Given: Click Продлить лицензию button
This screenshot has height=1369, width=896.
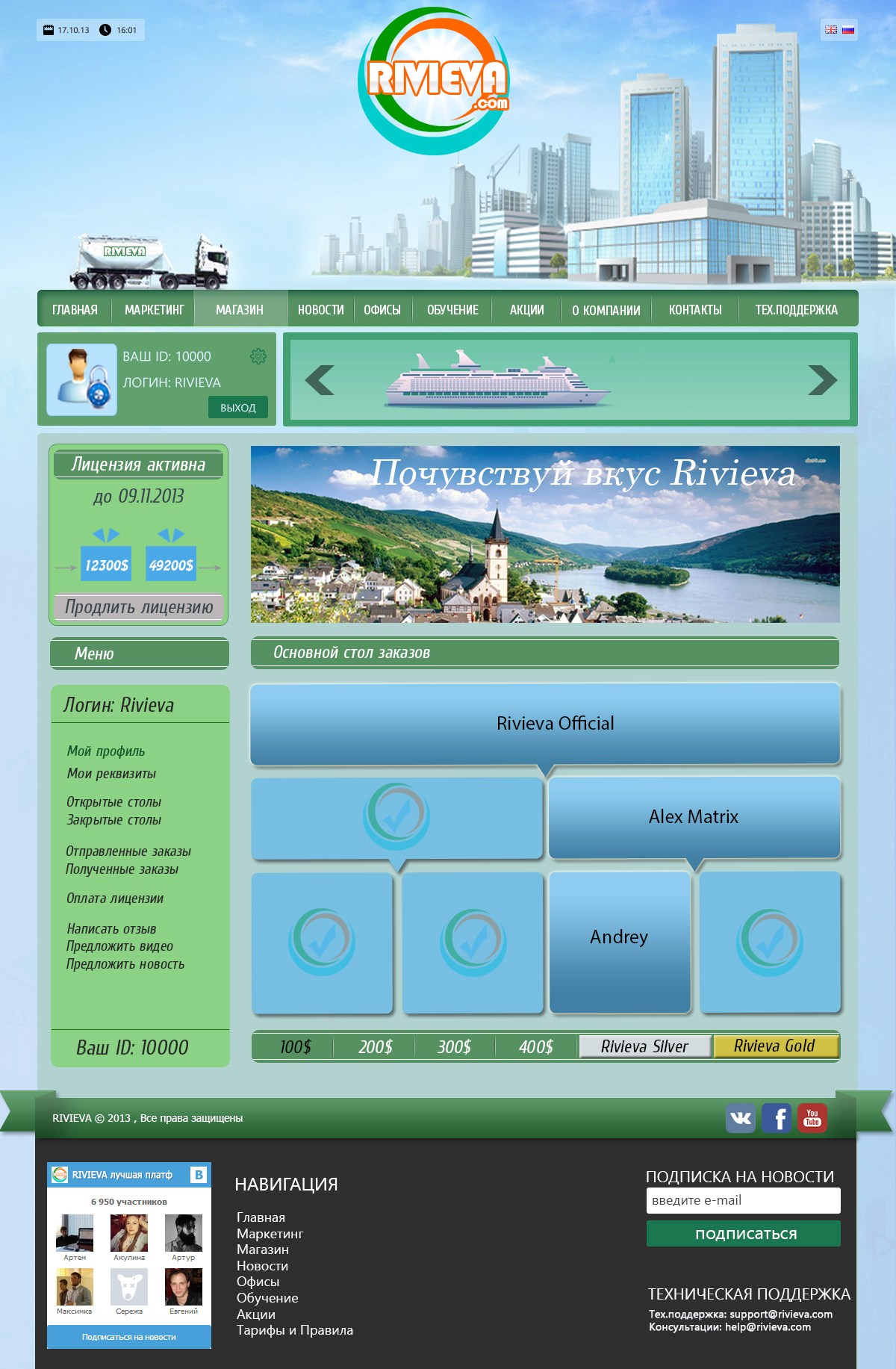Looking at the screenshot, I should (x=139, y=607).
